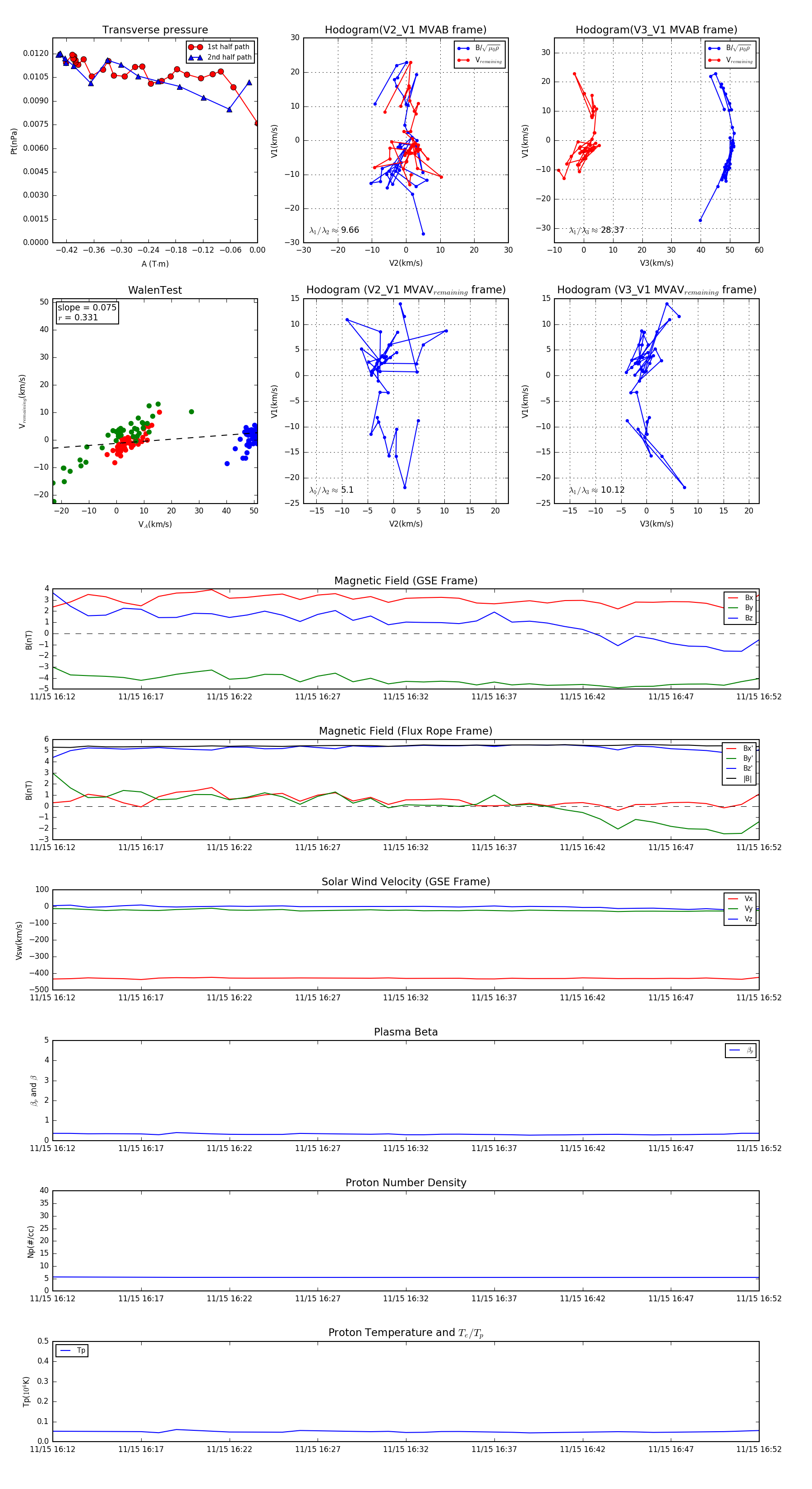Viewport: 812px width, 1489px height.
Task: Select 'Bx' legend entry in GSE magnetic field
Action: 740,598
